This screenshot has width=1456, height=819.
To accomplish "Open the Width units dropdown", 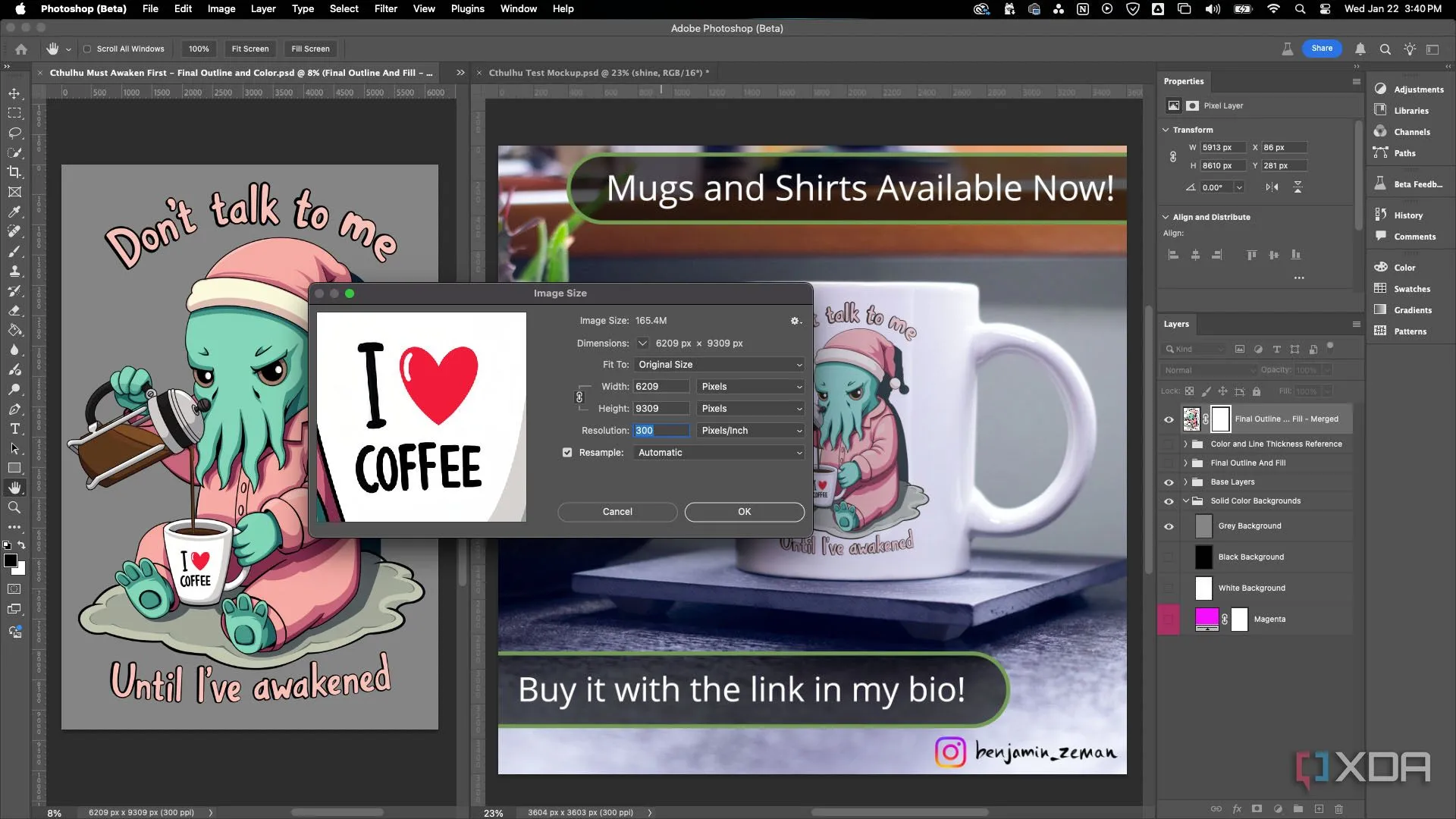I will pyautogui.click(x=751, y=387).
